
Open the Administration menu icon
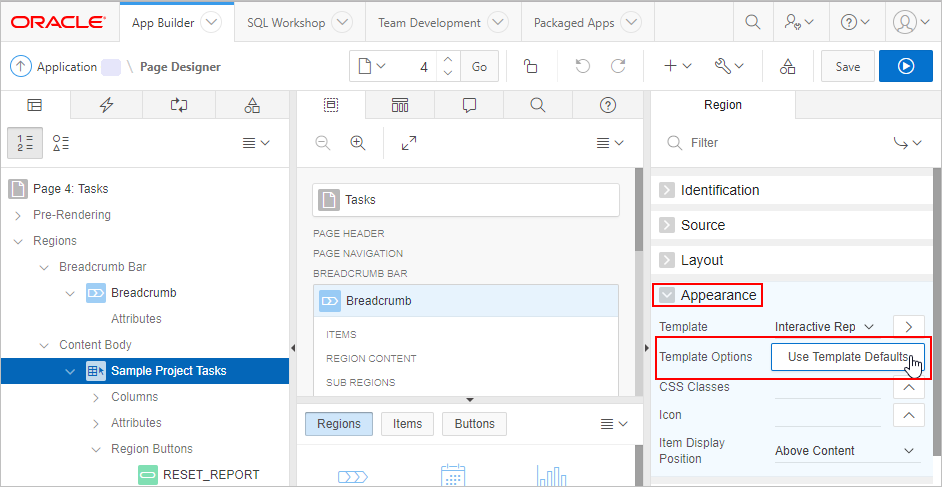pyautogui.click(x=799, y=23)
